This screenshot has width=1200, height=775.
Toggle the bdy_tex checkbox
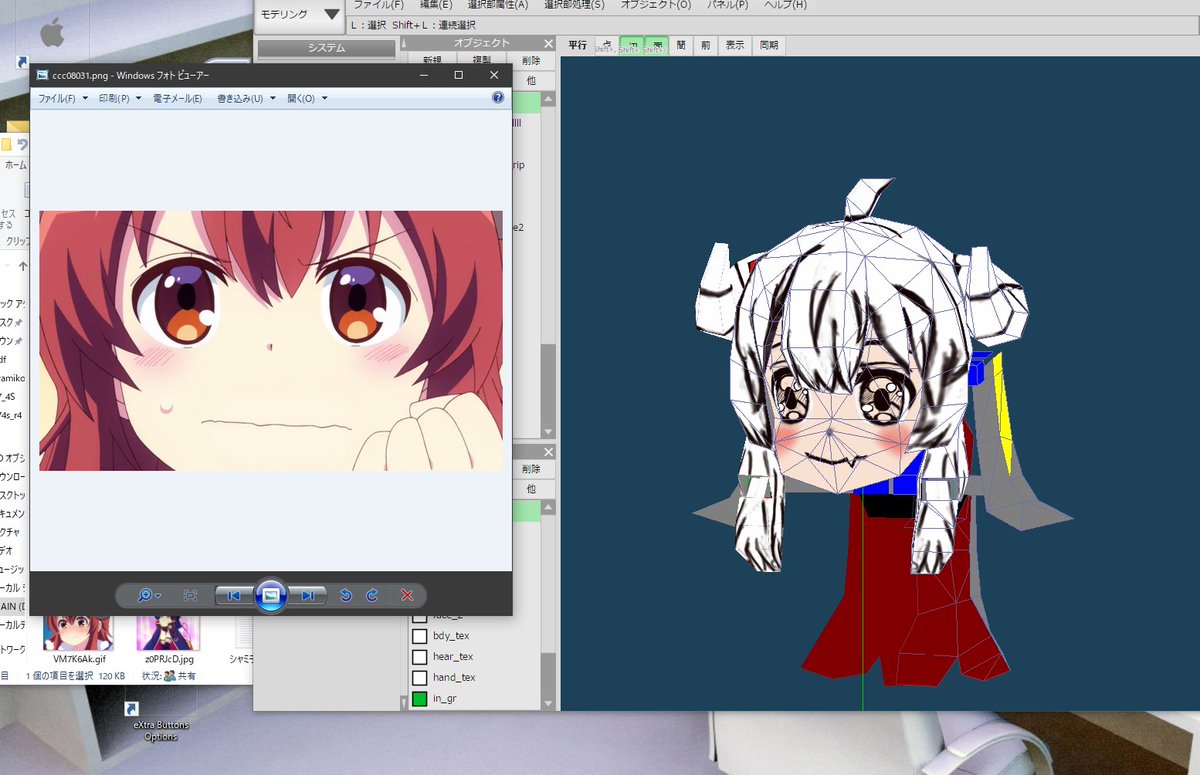420,636
